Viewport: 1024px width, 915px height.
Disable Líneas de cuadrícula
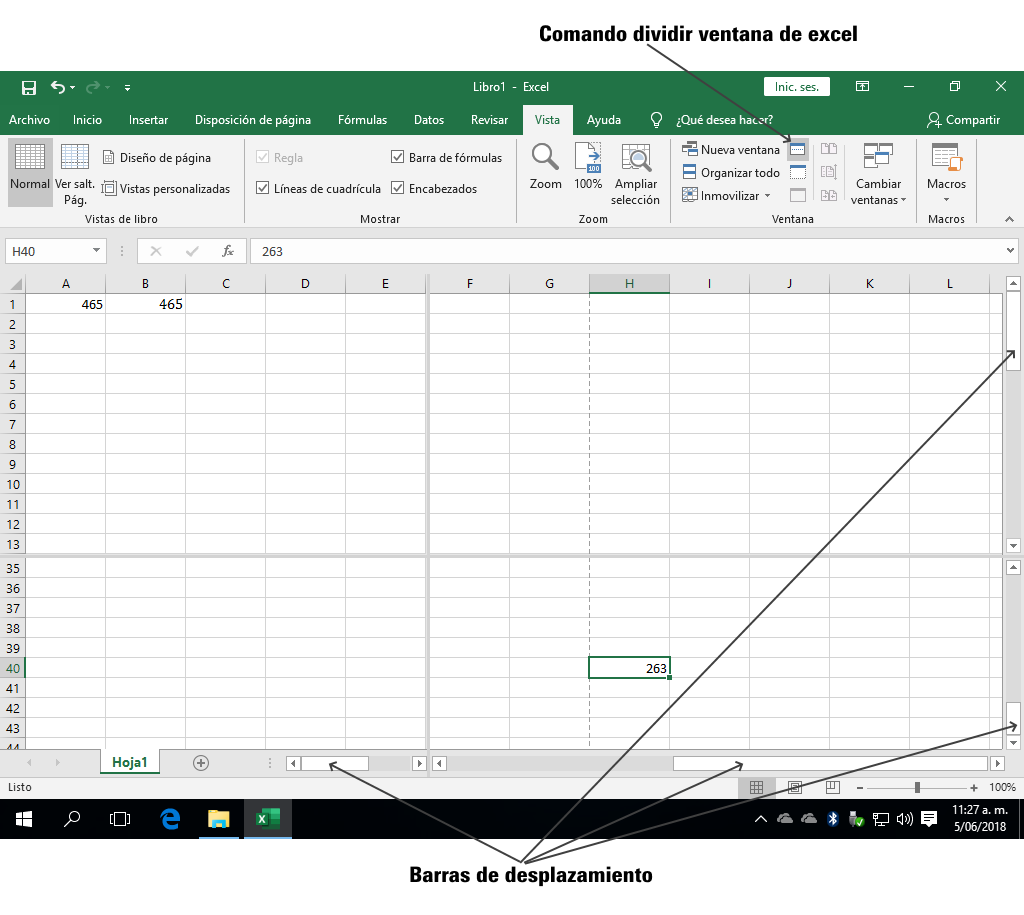tap(262, 188)
